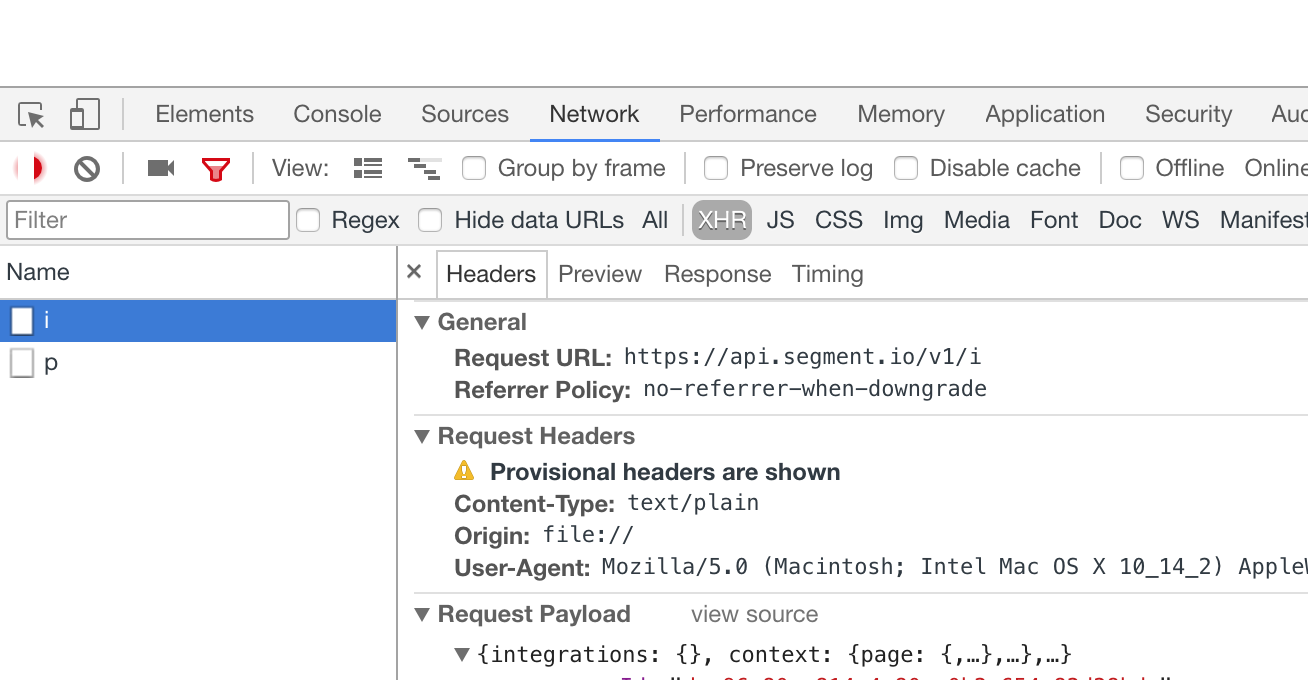The image size is (1308, 680).
Task: Enable capture screenshots camera icon
Action: click(161, 168)
